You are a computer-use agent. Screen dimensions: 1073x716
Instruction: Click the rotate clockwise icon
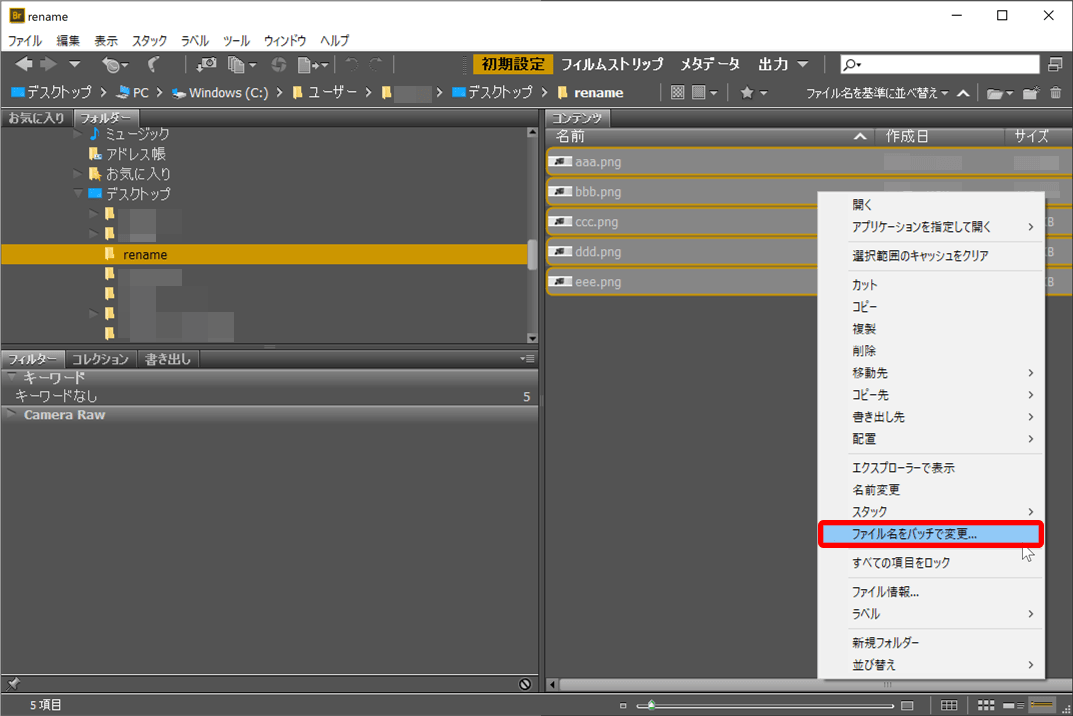376,65
